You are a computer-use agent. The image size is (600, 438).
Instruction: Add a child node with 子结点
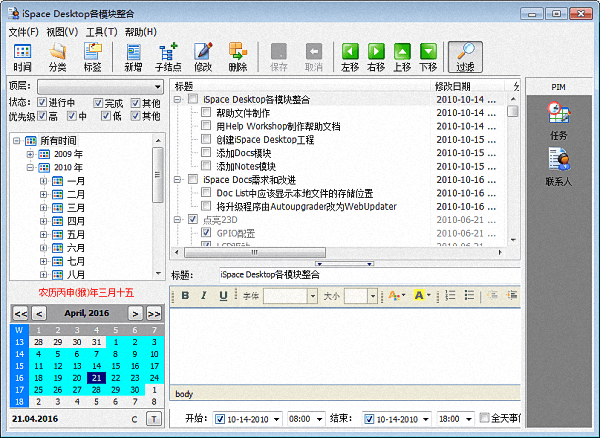click(168, 57)
